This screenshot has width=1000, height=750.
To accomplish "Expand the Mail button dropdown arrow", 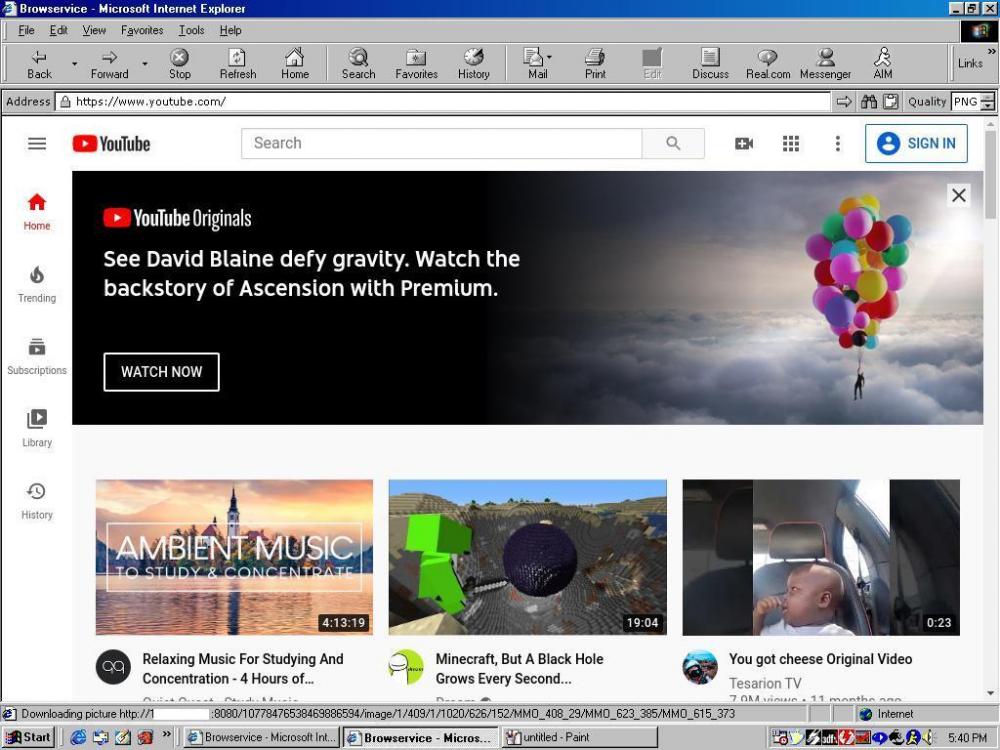I will (549, 58).
